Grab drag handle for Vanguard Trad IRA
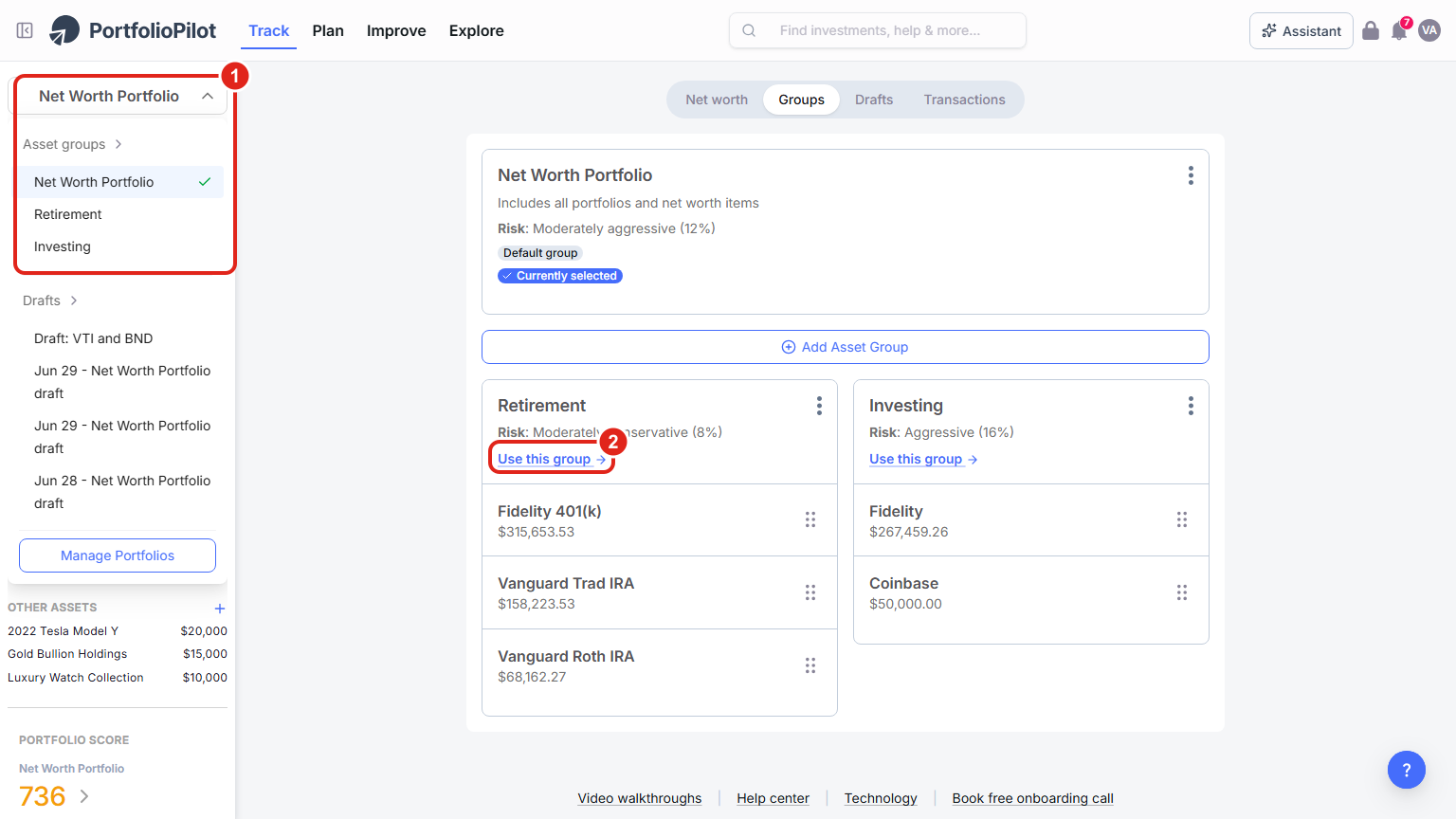This screenshot has height=819, width=1456. click(x=810, y=592)
